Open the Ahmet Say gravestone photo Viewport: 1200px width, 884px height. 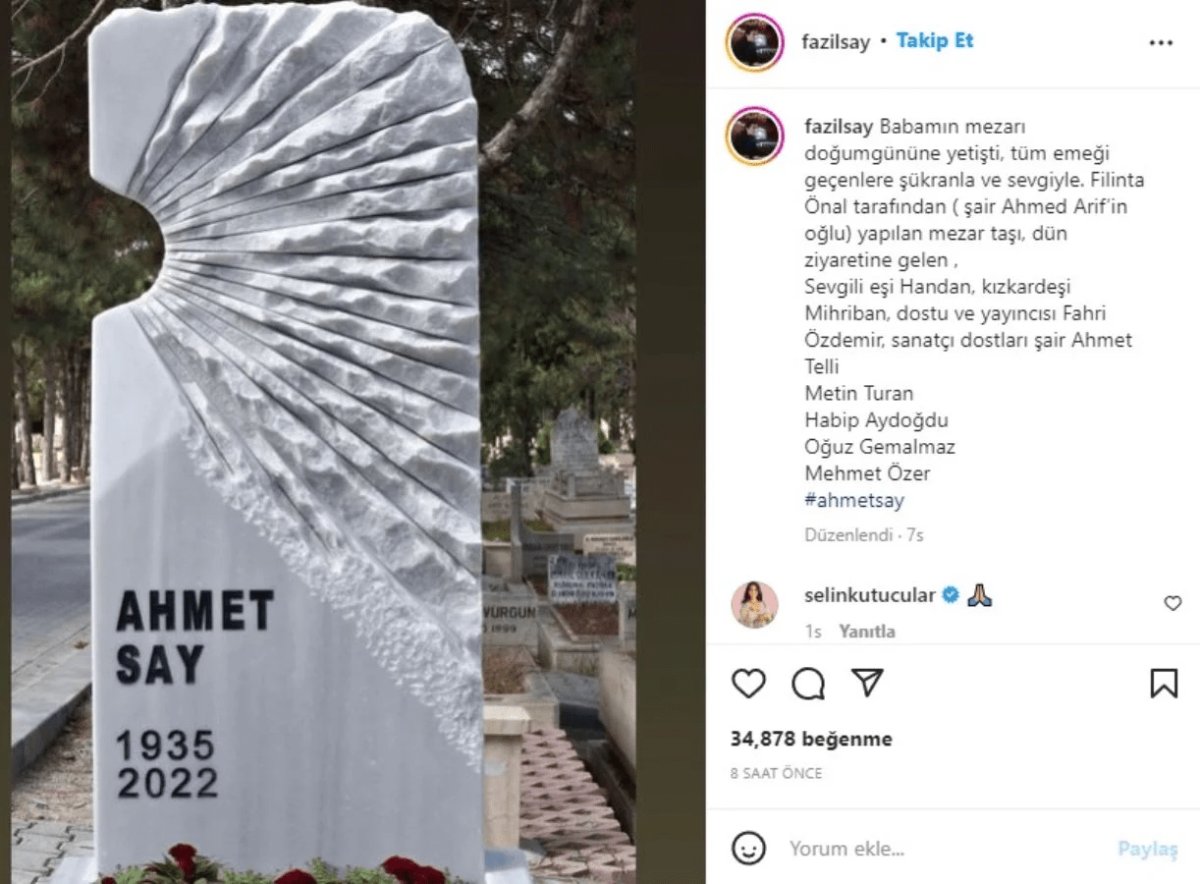(323, 442)
